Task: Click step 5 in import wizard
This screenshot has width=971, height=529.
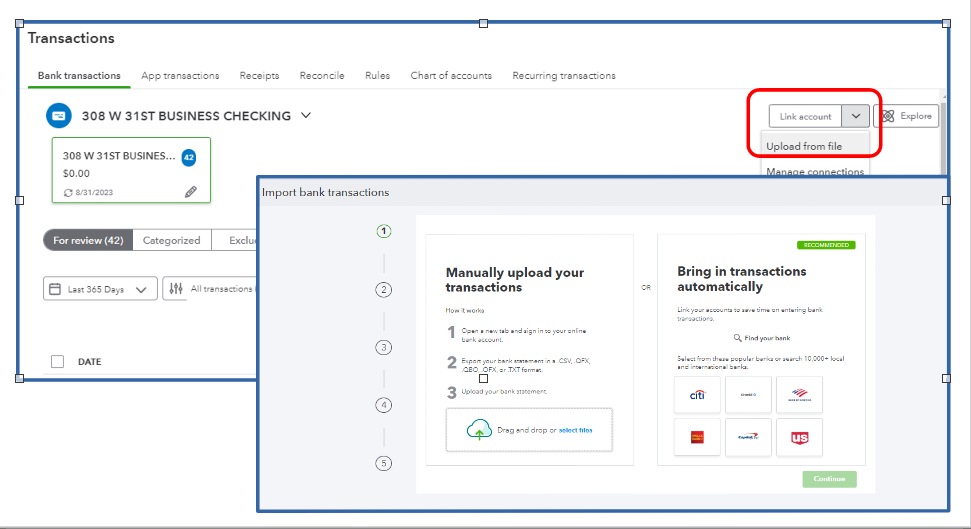Action: coord(384,463)
